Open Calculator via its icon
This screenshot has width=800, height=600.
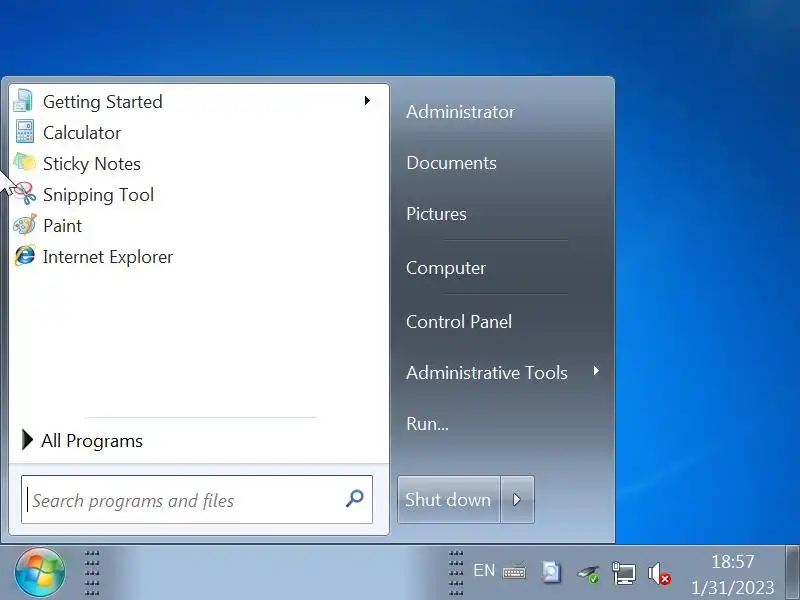click(x=24, y=132)
